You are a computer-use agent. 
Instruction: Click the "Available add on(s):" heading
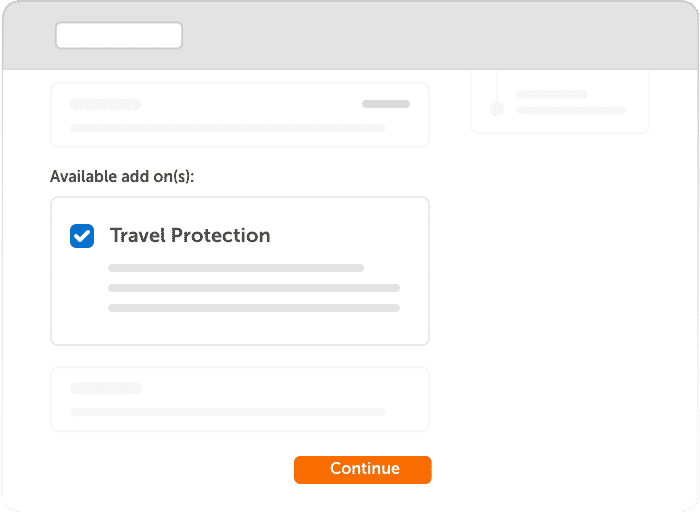point(122,177)
